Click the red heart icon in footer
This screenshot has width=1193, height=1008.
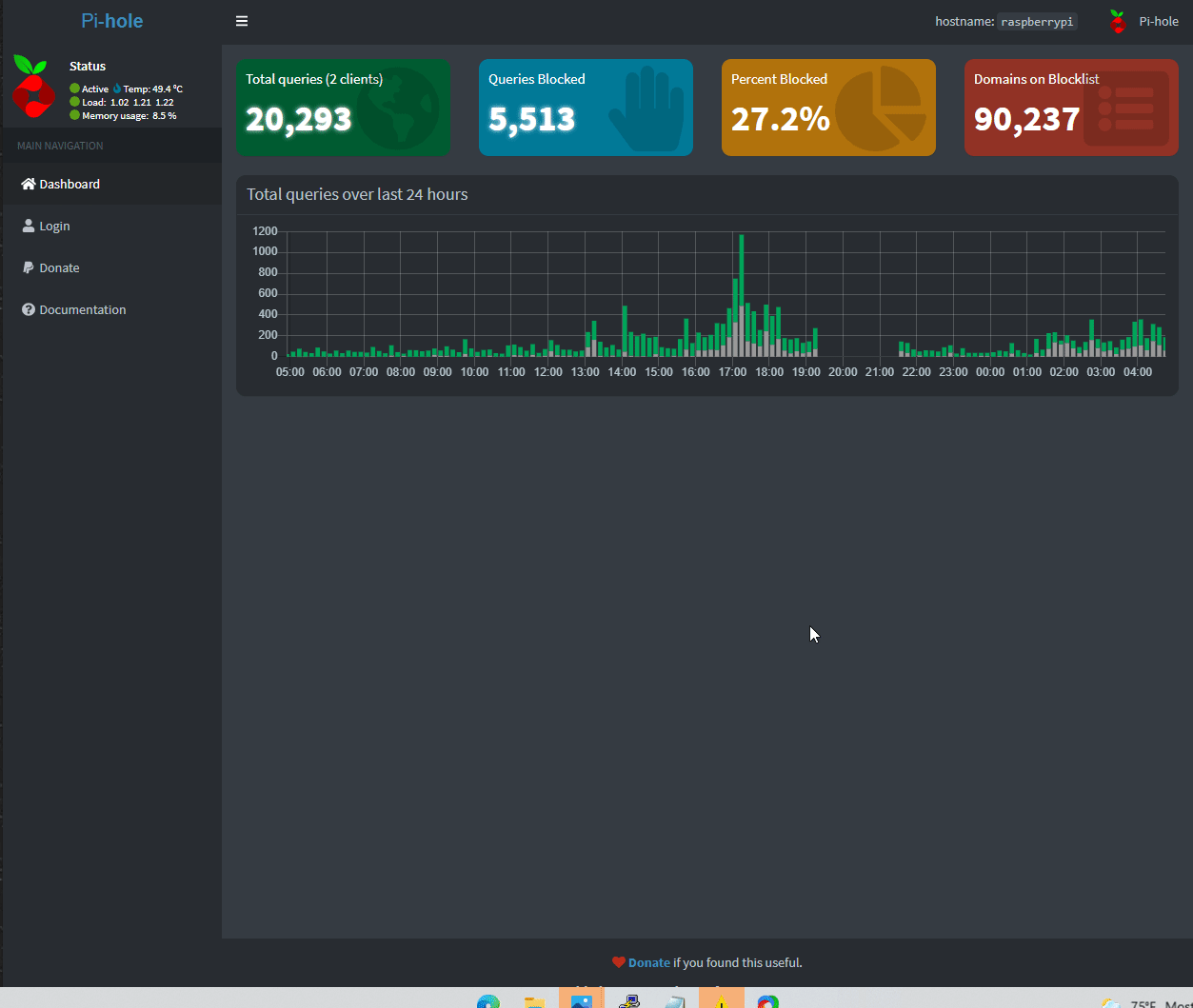click(x=619, y=962)
